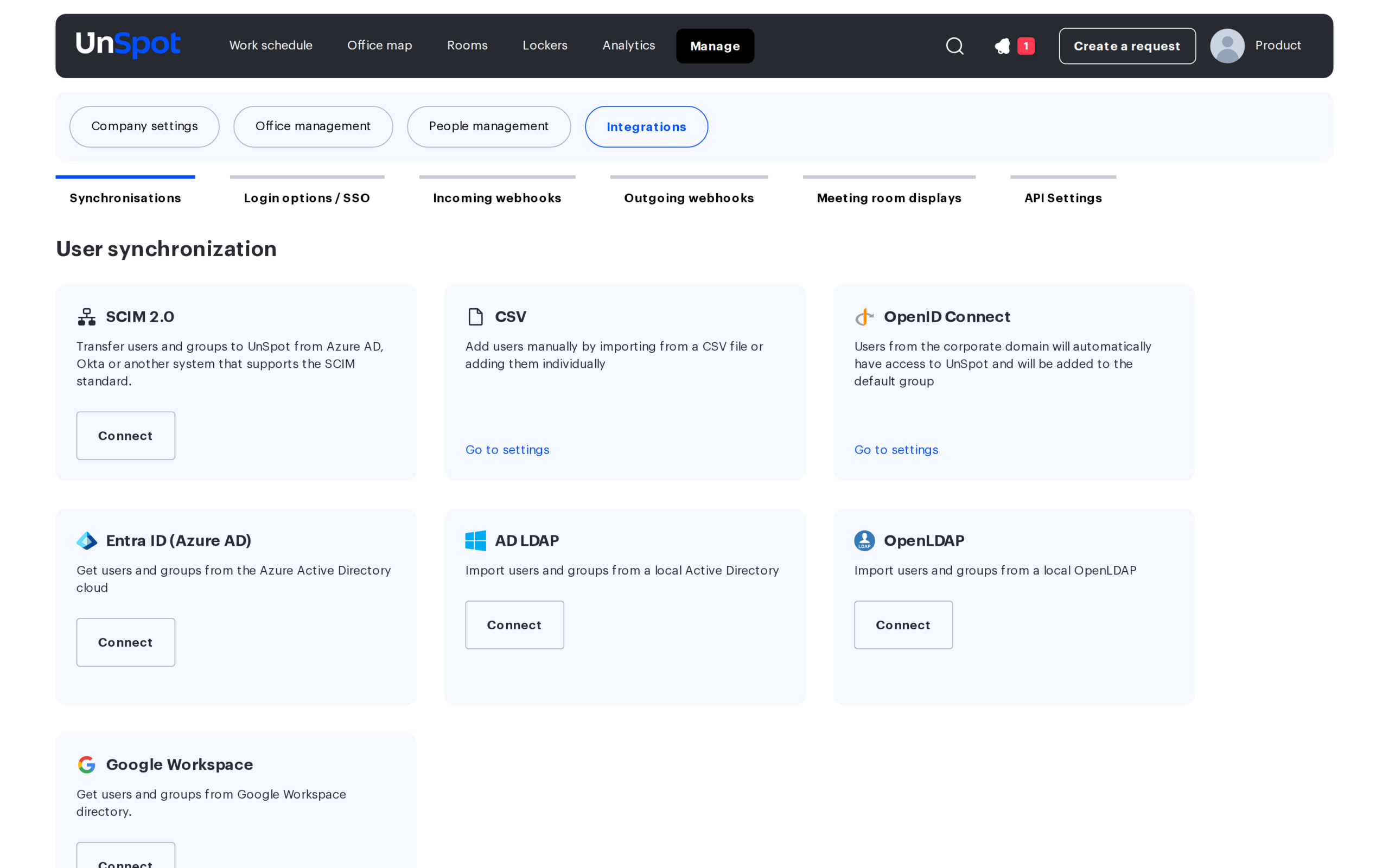This screenshot has height=868, width=1389.
Task: Connect the AD LDAP integration
Action: (514, 625)
